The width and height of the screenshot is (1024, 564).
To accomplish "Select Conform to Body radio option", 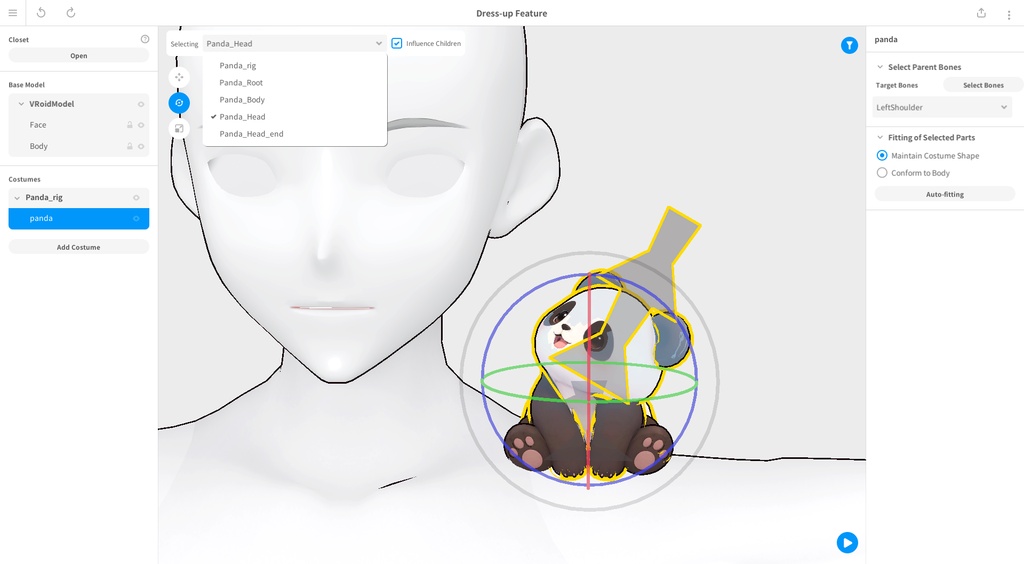I will tap(882, 173).
